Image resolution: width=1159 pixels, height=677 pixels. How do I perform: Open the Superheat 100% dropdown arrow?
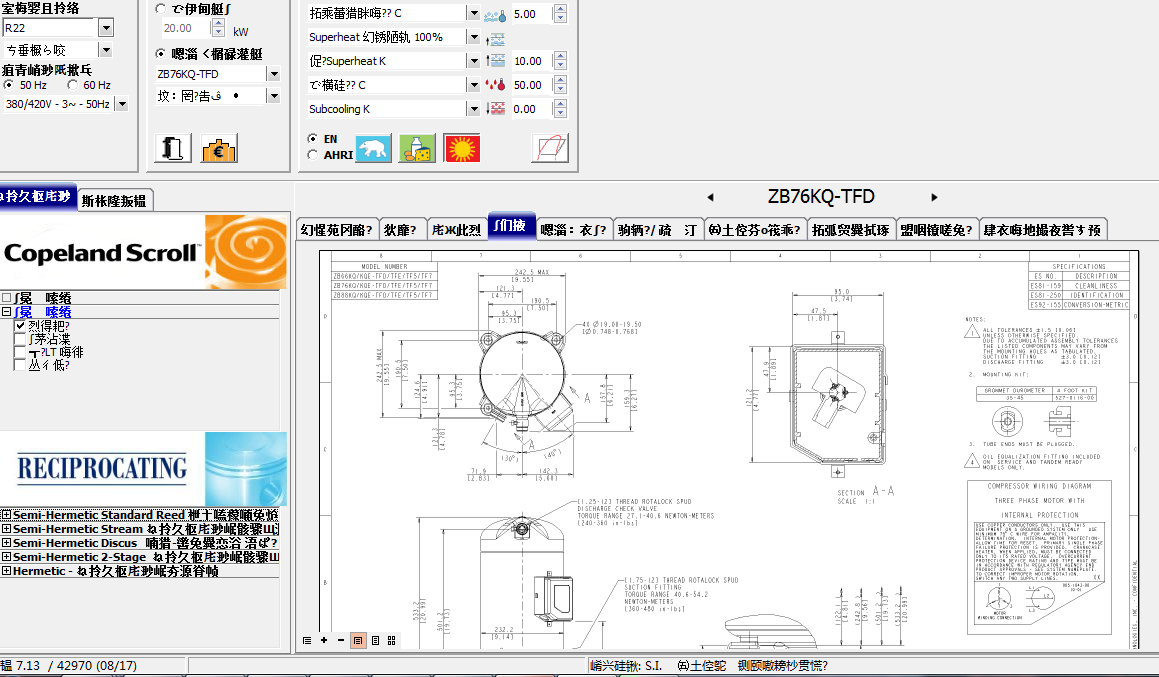pyautogui.click(x=474, y=37)
